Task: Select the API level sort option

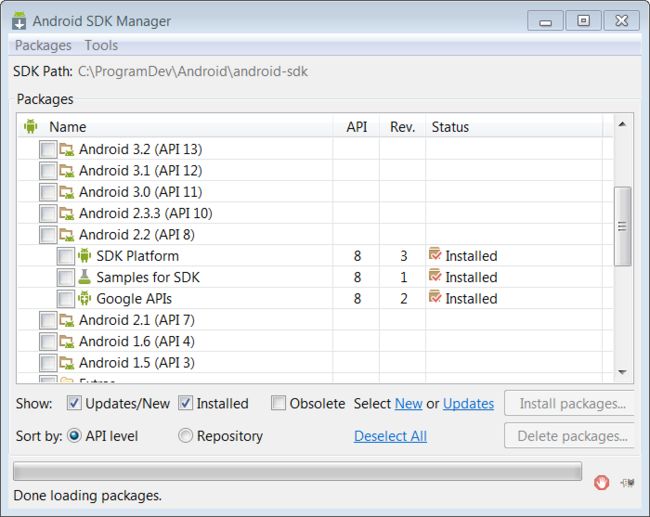Action: click(x=74, y=436)
